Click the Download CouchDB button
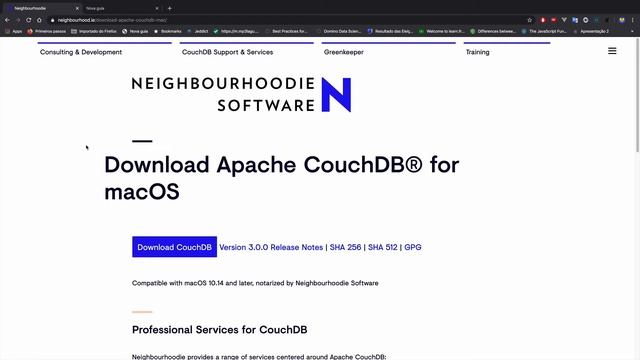The height and width of the screenshot is (360, 640). click(x=174, y=247)
